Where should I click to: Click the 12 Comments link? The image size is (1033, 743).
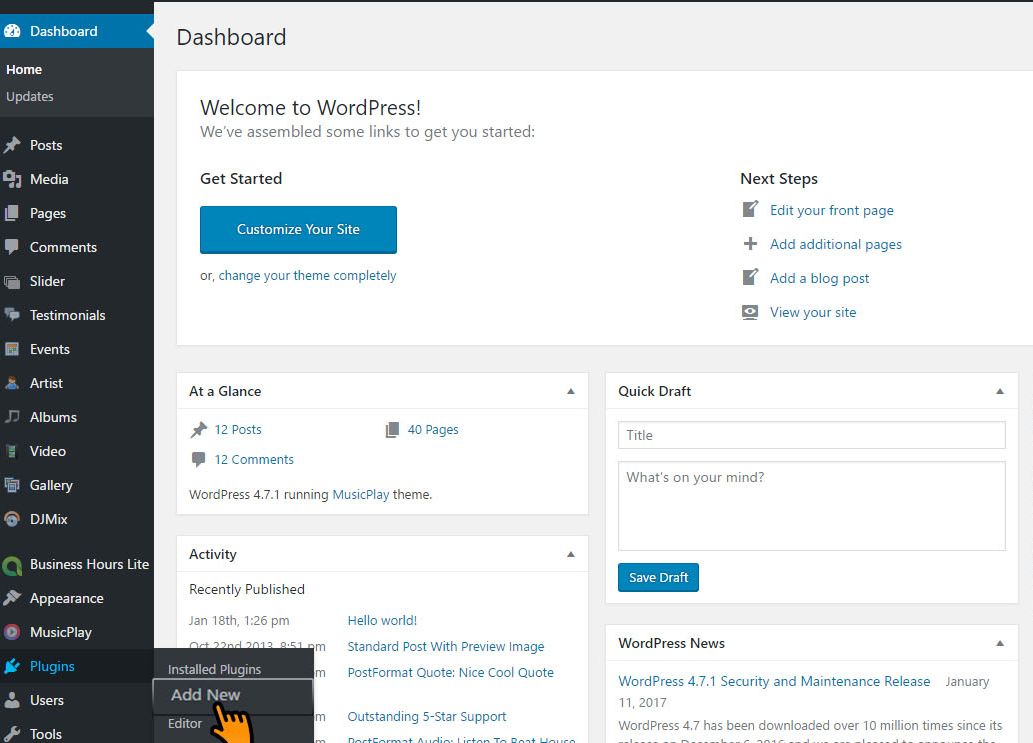(x=254, y=459)
